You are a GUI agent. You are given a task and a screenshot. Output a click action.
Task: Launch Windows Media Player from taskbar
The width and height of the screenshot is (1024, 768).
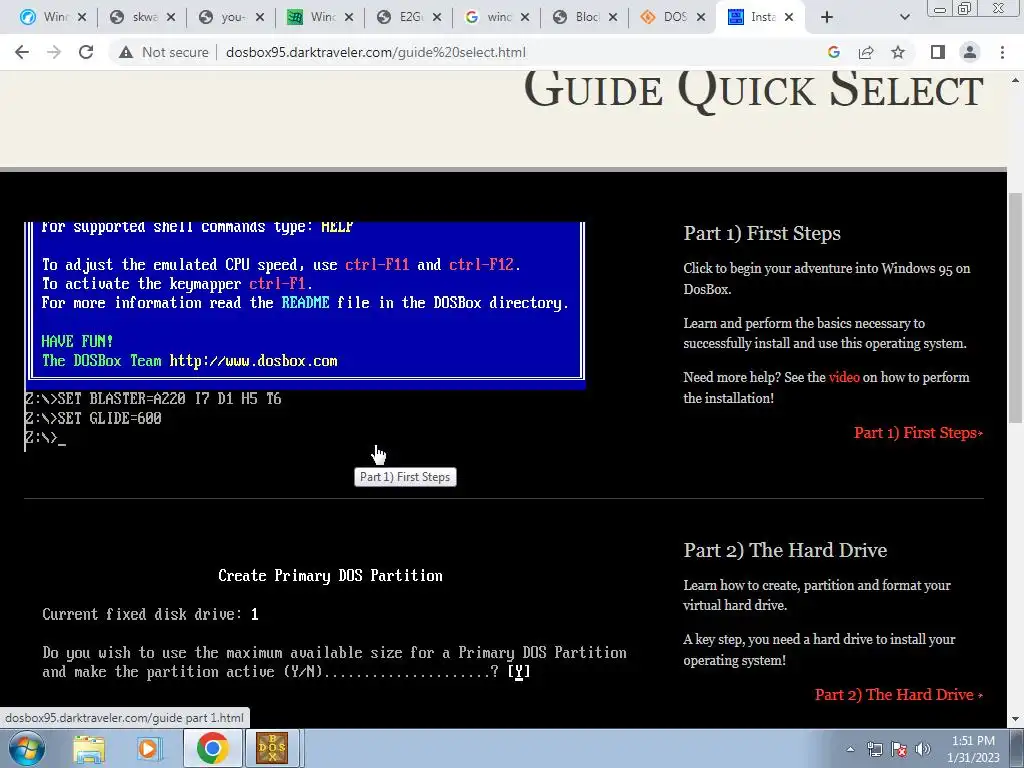pyautogui.click(x=149, y=748)
